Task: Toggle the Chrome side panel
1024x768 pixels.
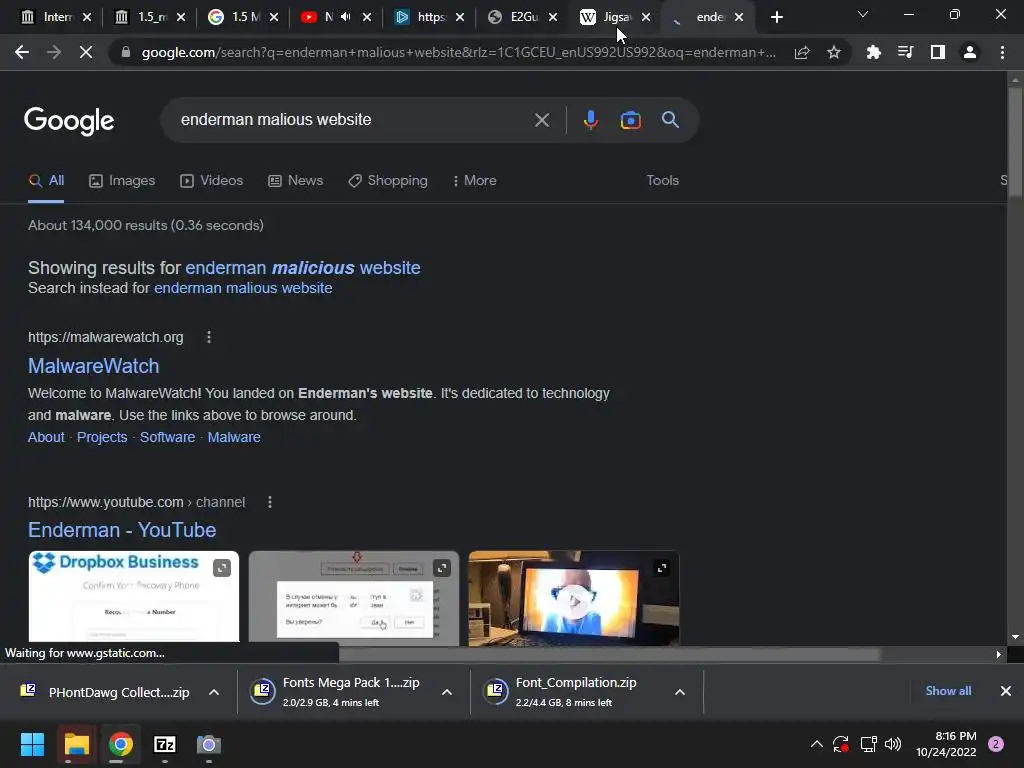Action: tap(938, 52)
